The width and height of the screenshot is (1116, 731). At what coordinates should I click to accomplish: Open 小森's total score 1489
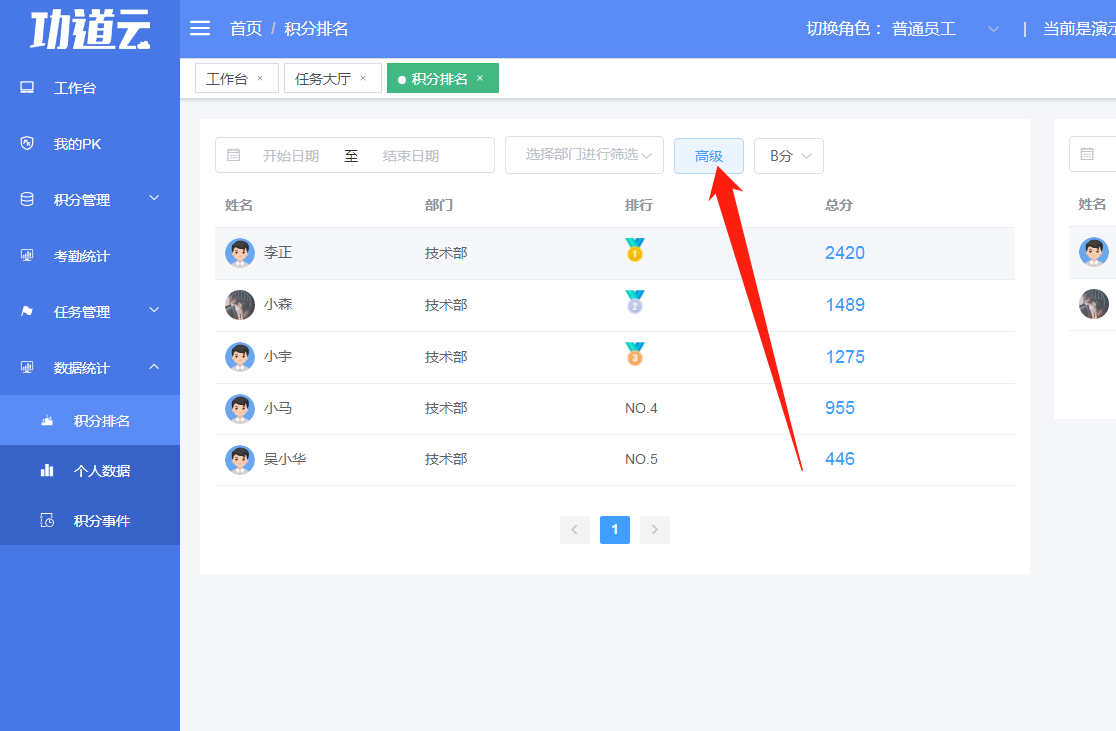845,305
